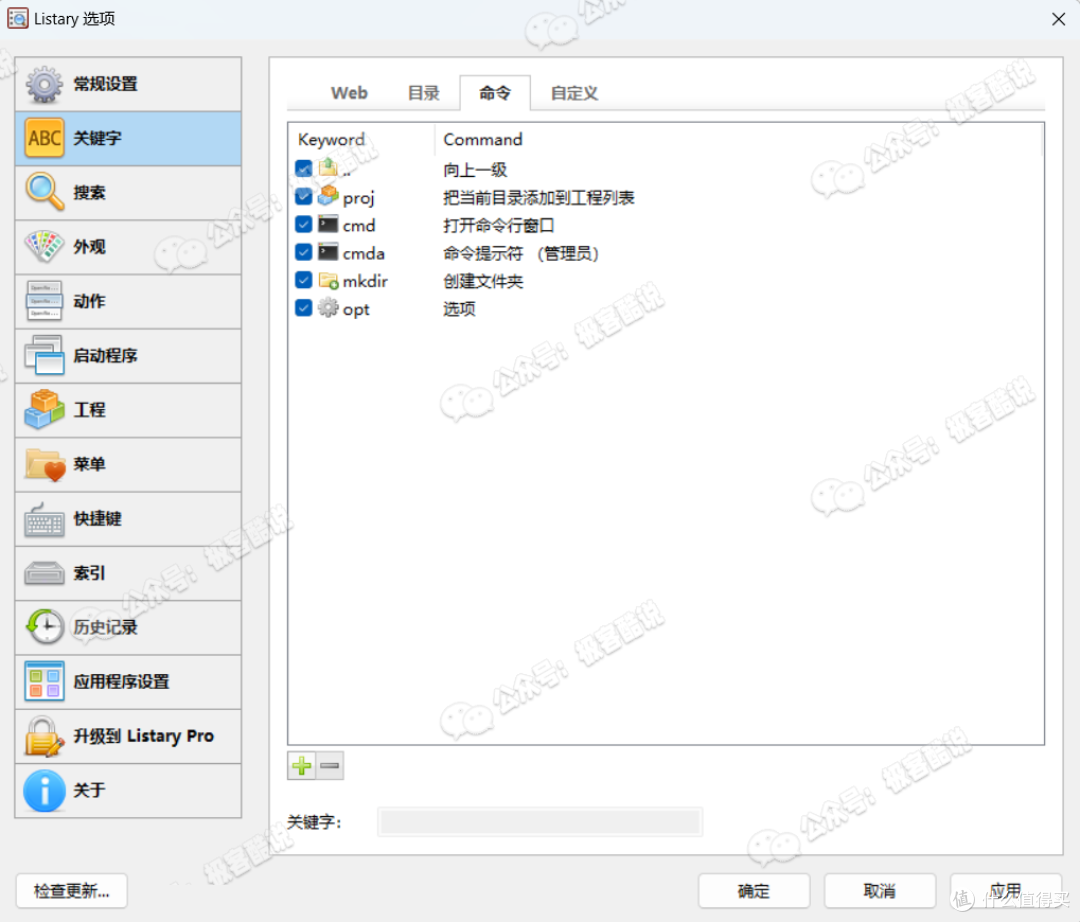Click the 应用 button
Image resolution: width=1080 pixels, height=922 pixels.
1006,891
